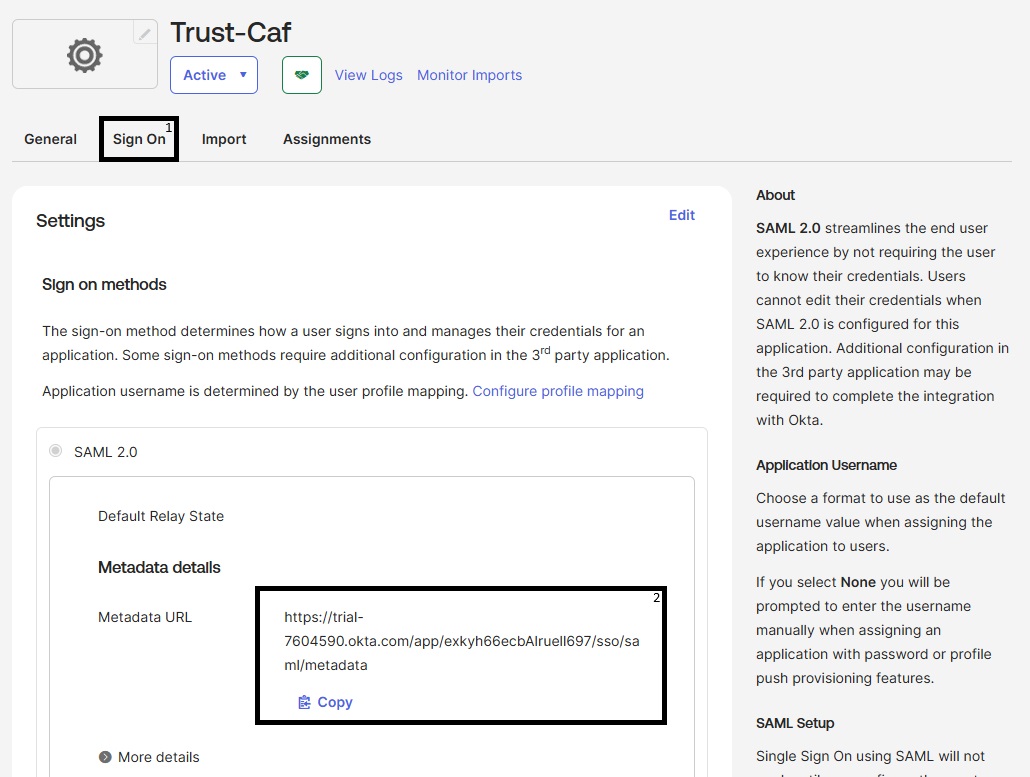Viewport: 1030px width, 777px height.
Task: Copy the Metadata URL
Action: pos(325,702)
